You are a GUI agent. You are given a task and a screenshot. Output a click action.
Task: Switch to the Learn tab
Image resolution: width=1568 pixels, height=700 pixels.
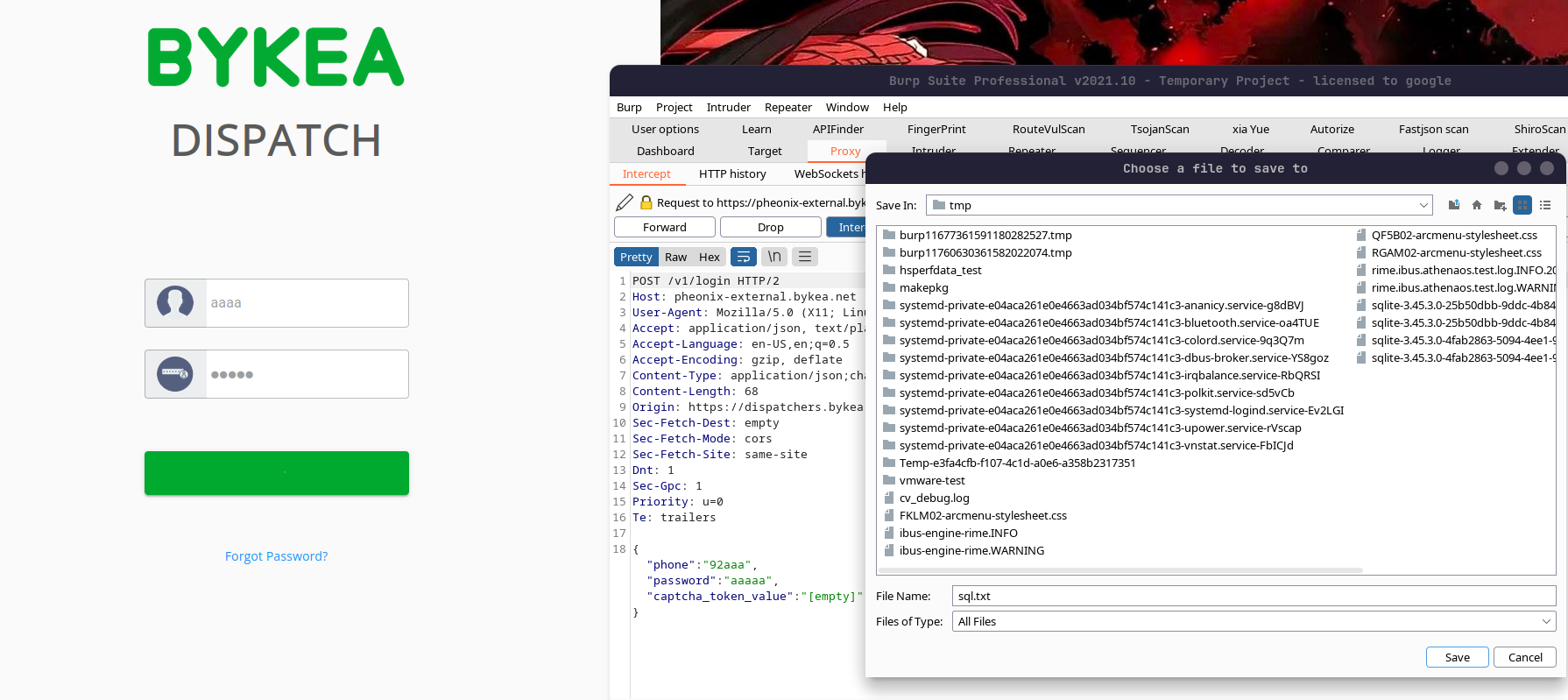click(x=757, y=129)
